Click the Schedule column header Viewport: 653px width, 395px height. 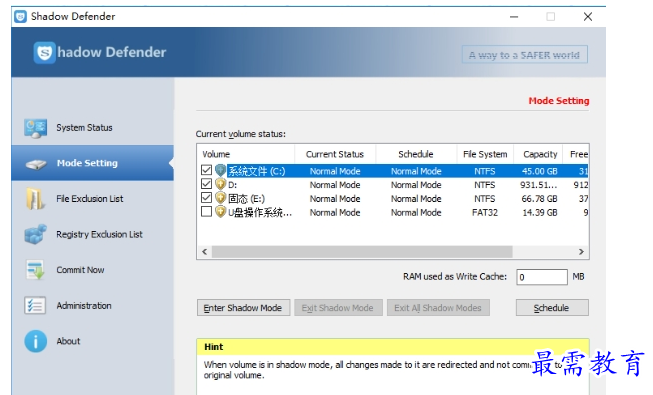point(416,154)
